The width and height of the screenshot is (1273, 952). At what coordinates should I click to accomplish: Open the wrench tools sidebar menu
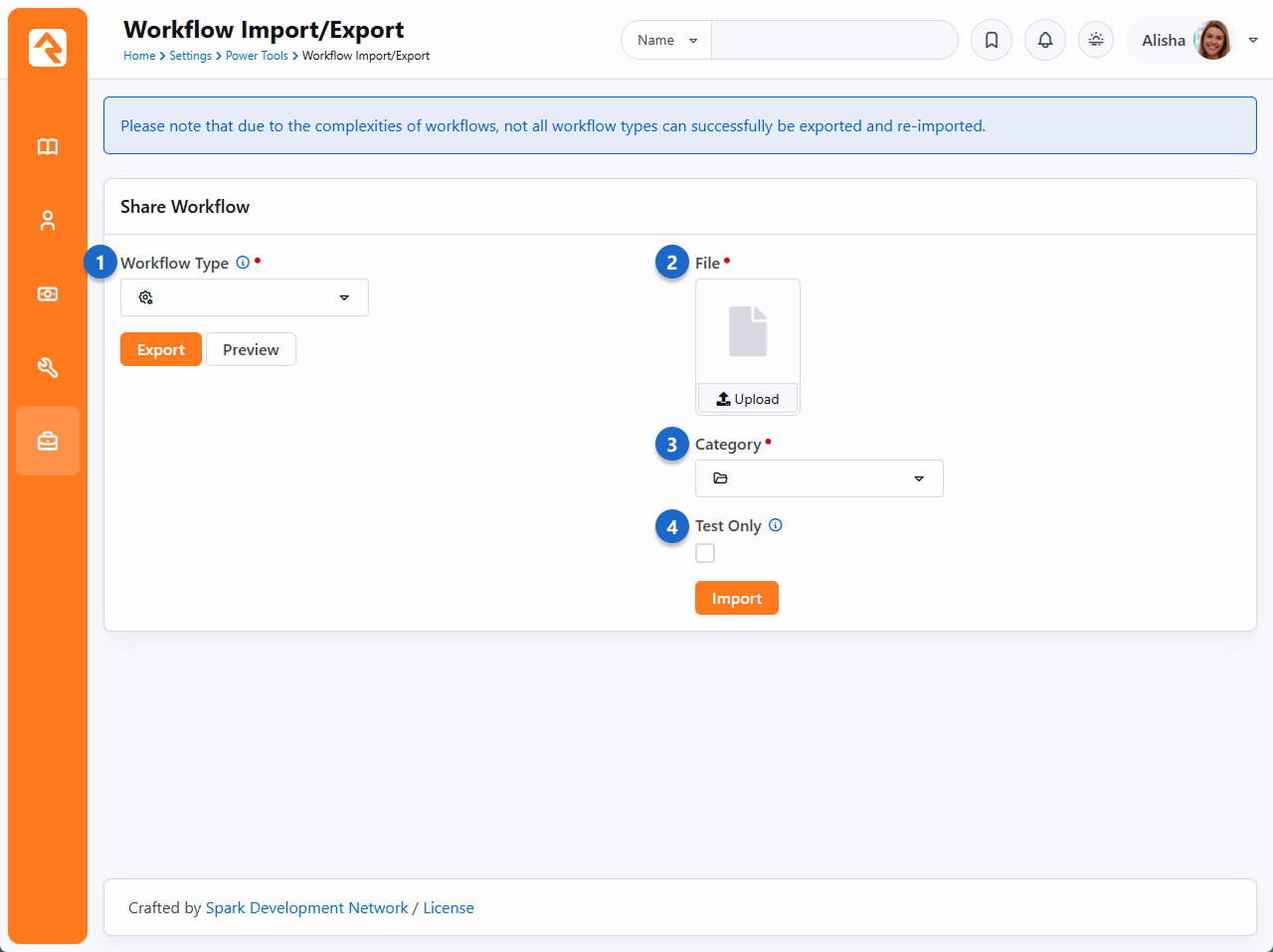point(48,368)
